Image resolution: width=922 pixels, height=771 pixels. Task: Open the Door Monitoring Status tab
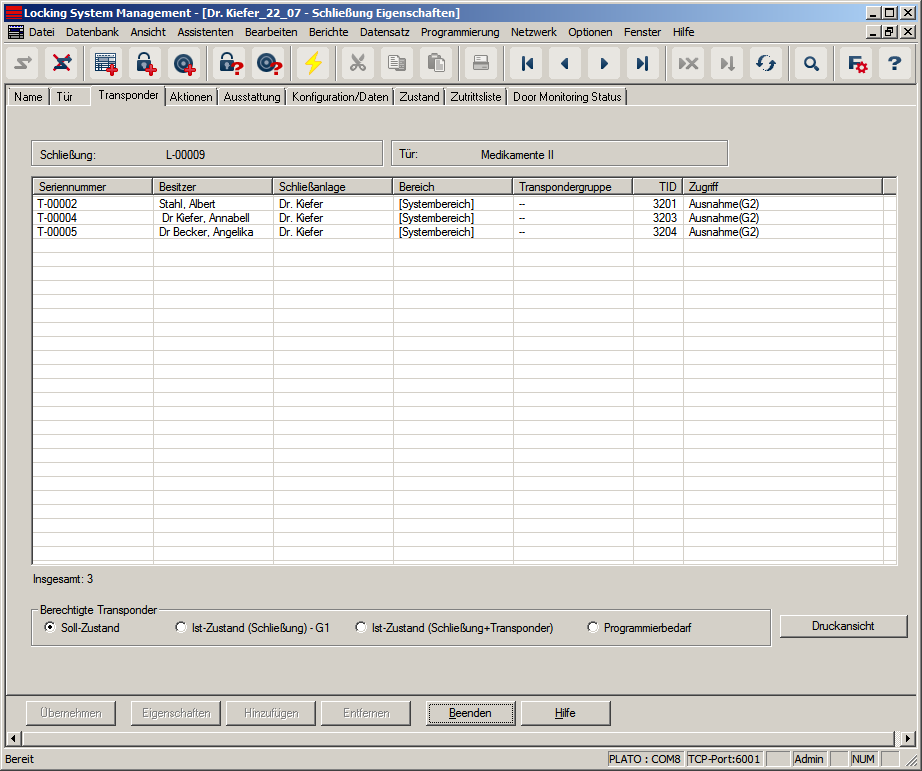(x=567, y=97)
